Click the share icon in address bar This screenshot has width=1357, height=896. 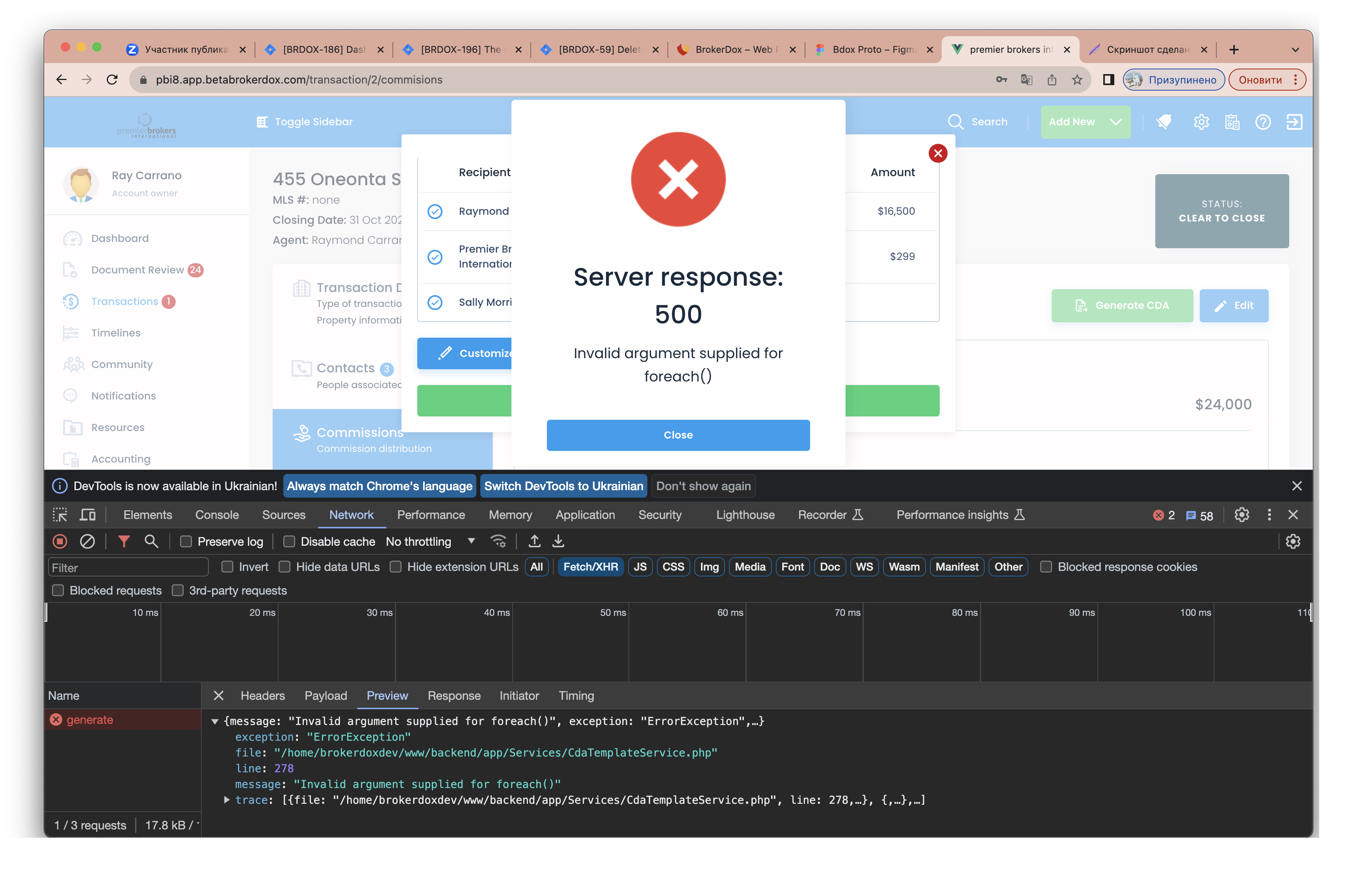click(1051, 80)
